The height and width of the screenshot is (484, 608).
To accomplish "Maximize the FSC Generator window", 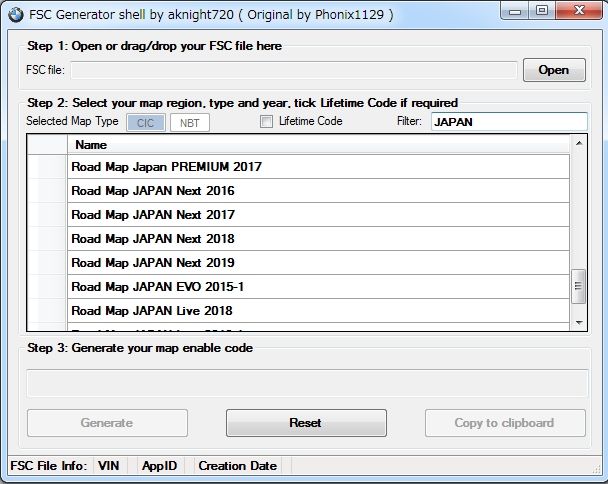I will click(542, 11).
